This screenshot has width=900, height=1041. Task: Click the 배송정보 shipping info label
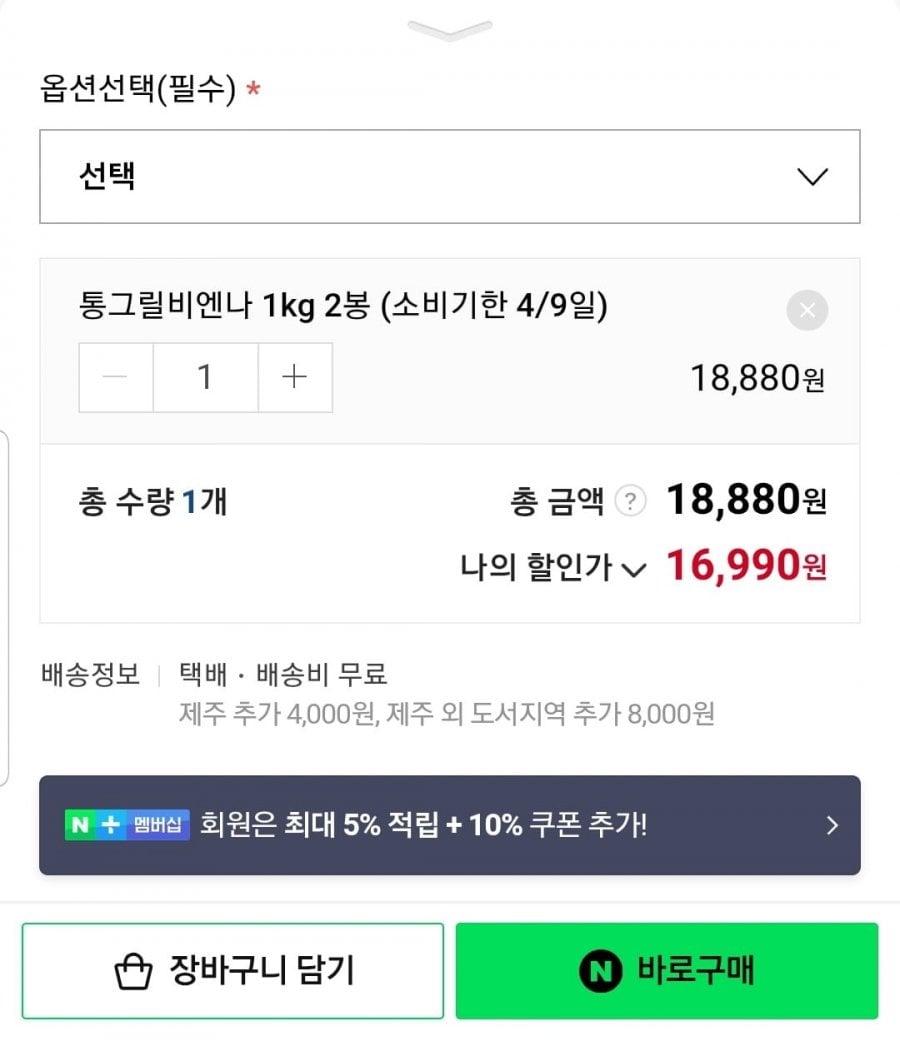point(90,673)
